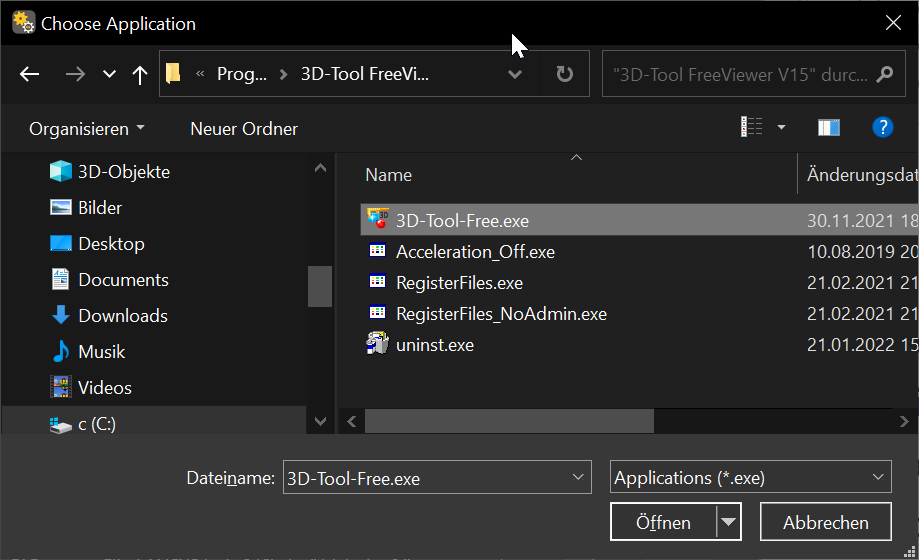Open the Applications (*.exe) file type dropdown

[750, 477]
